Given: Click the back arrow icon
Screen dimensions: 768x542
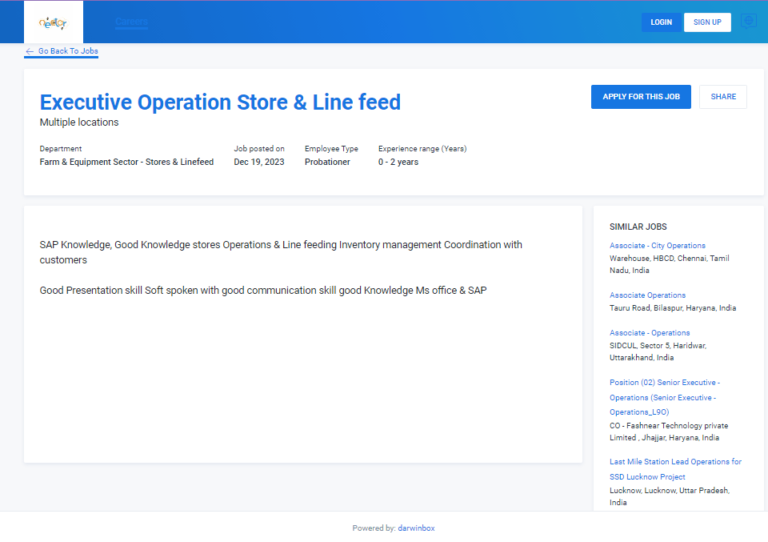Looking at the screenshot, I should tap(30, 51).
